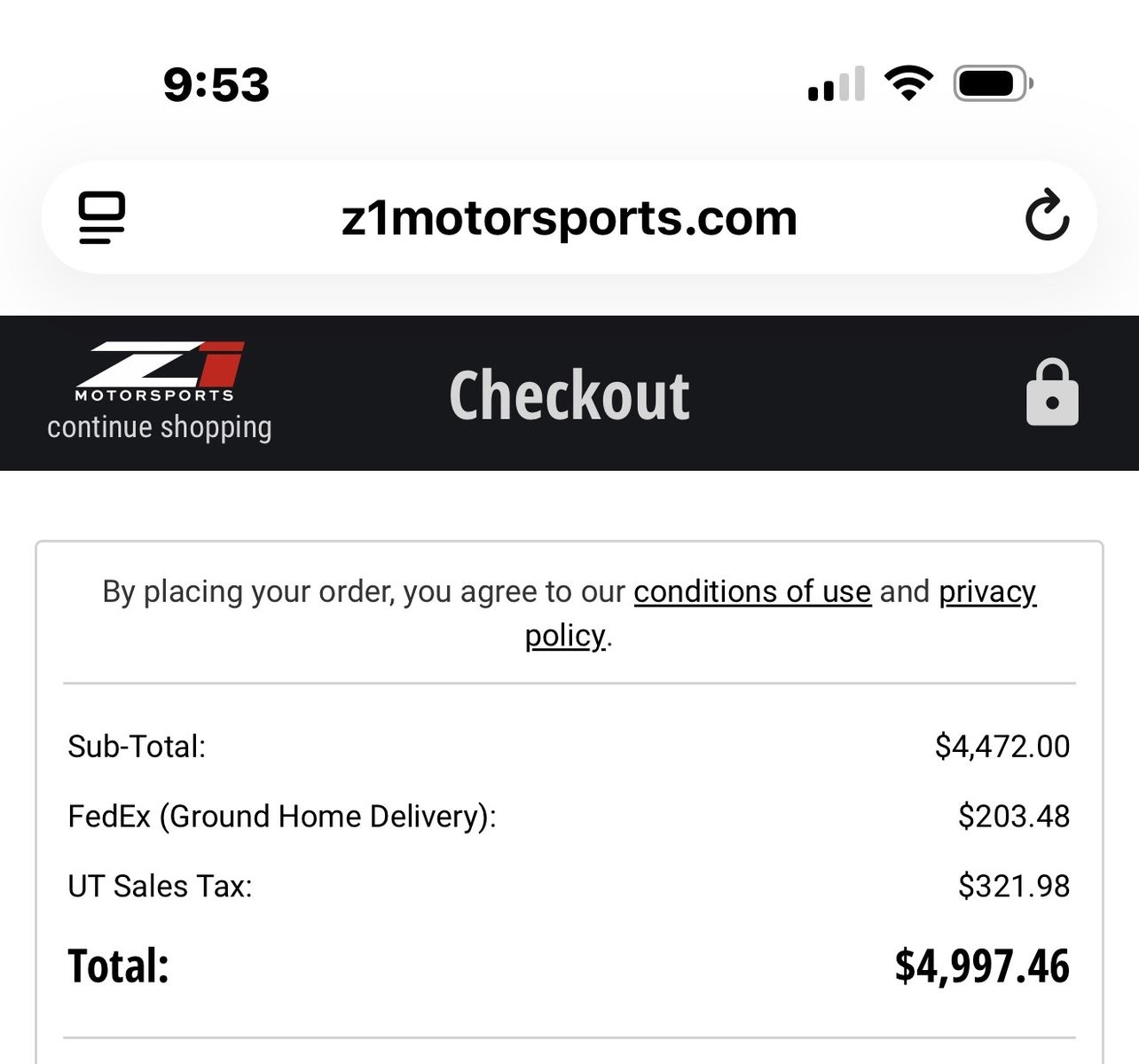
Task: Click the continue shopping link
Action: click(160, 427)
